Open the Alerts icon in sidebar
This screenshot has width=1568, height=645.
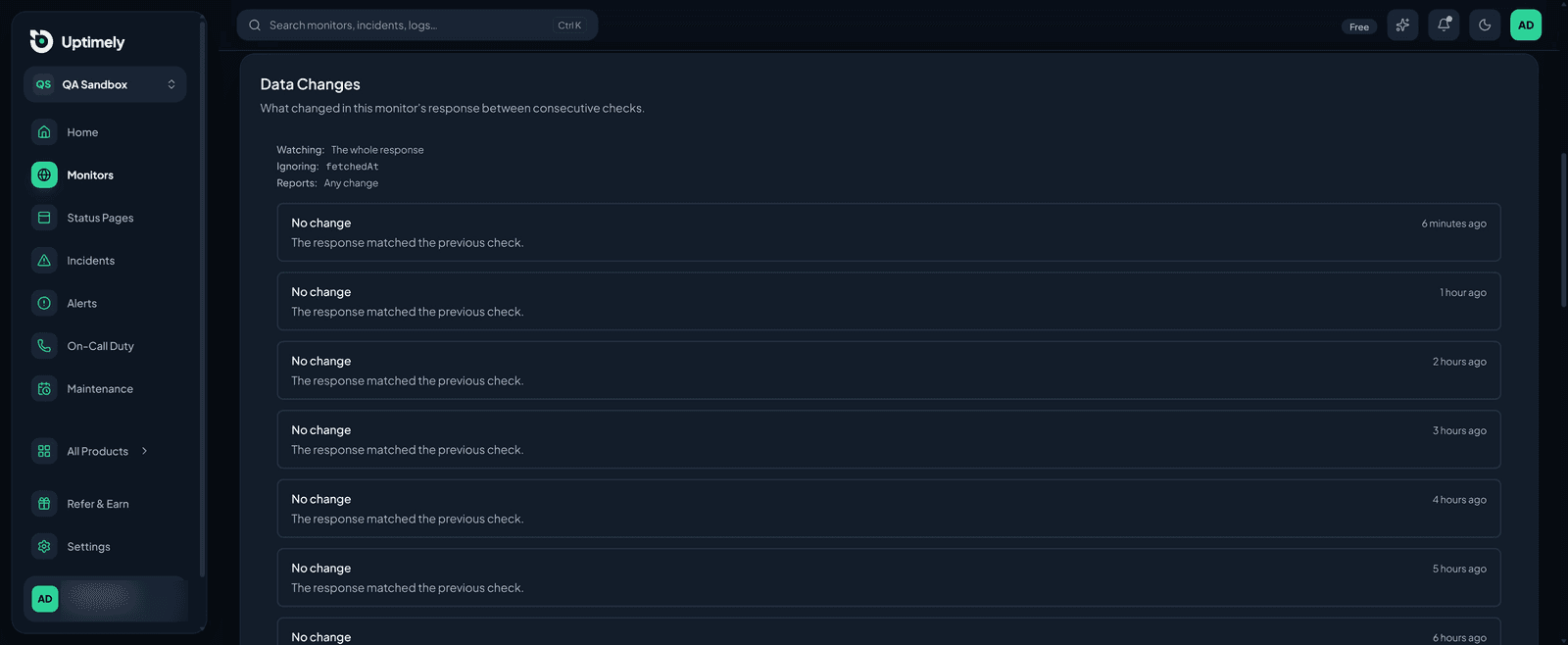point(44,304)
